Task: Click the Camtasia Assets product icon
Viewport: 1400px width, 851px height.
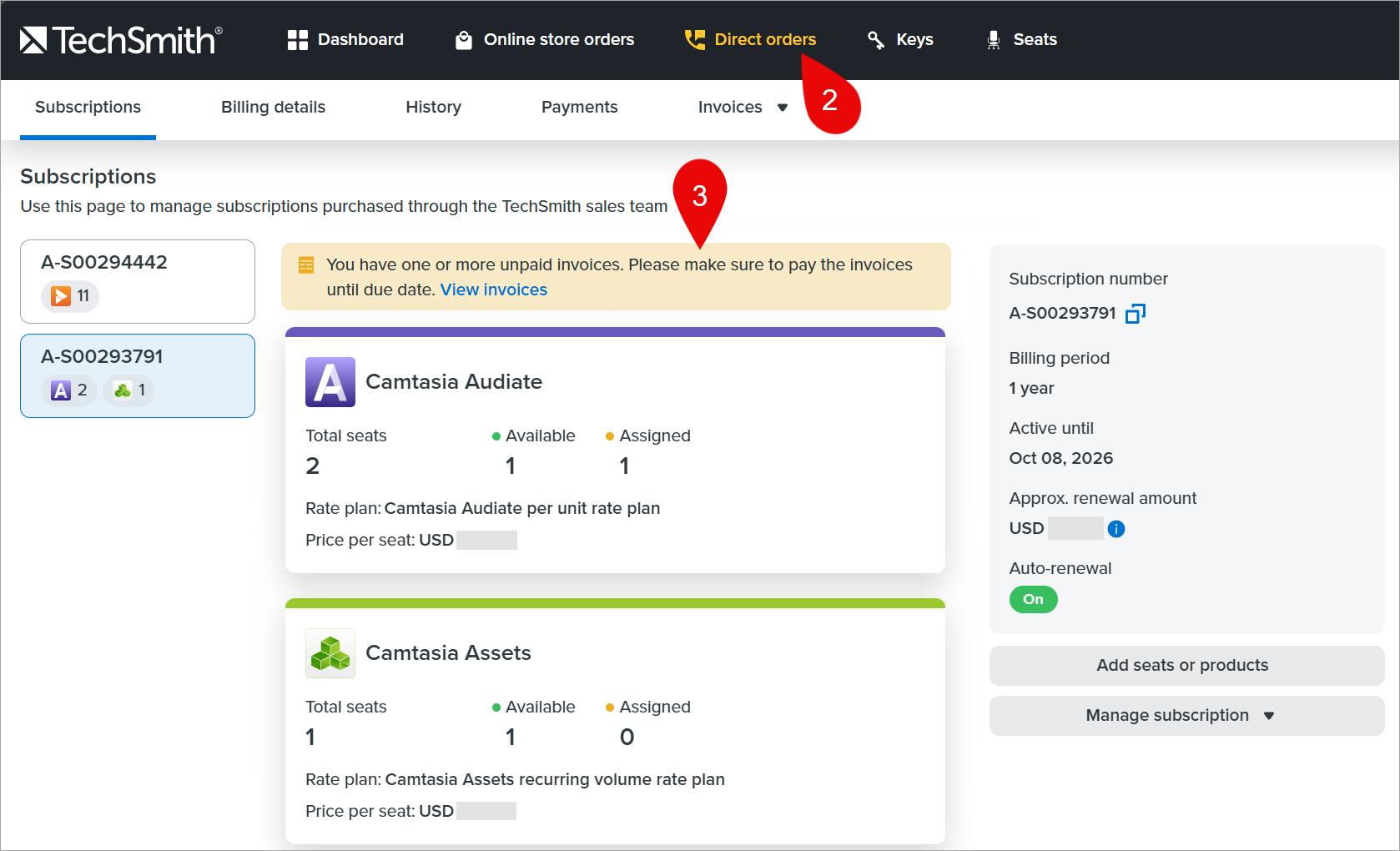Action: pyautogui.click(x=330, y=653)
